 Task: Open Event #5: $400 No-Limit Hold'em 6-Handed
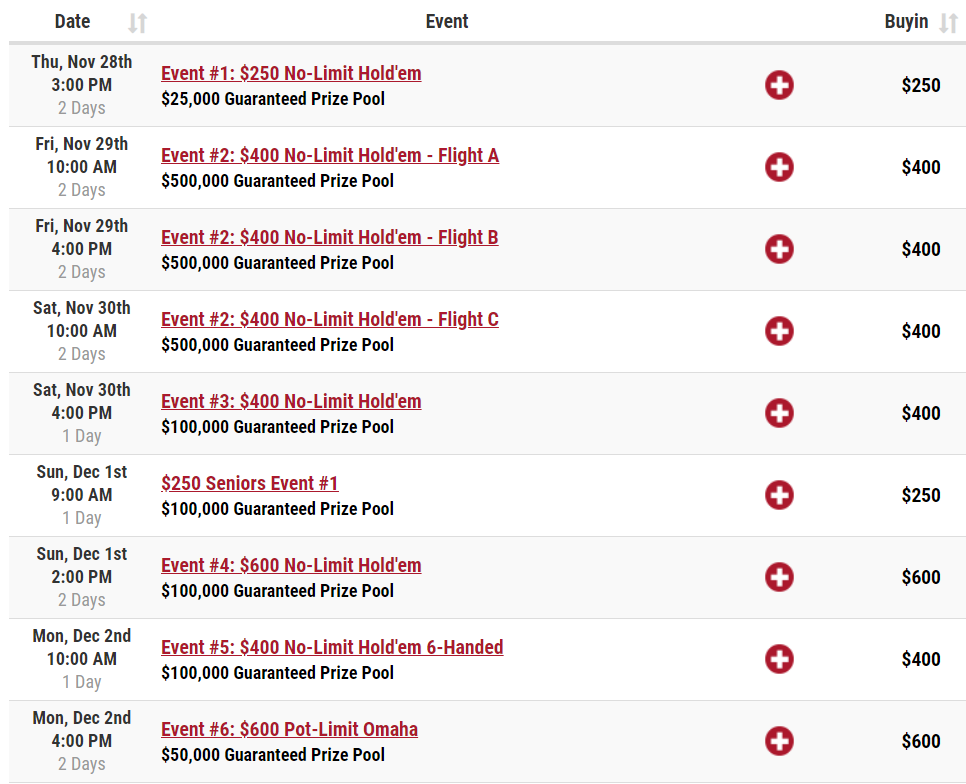332,647
